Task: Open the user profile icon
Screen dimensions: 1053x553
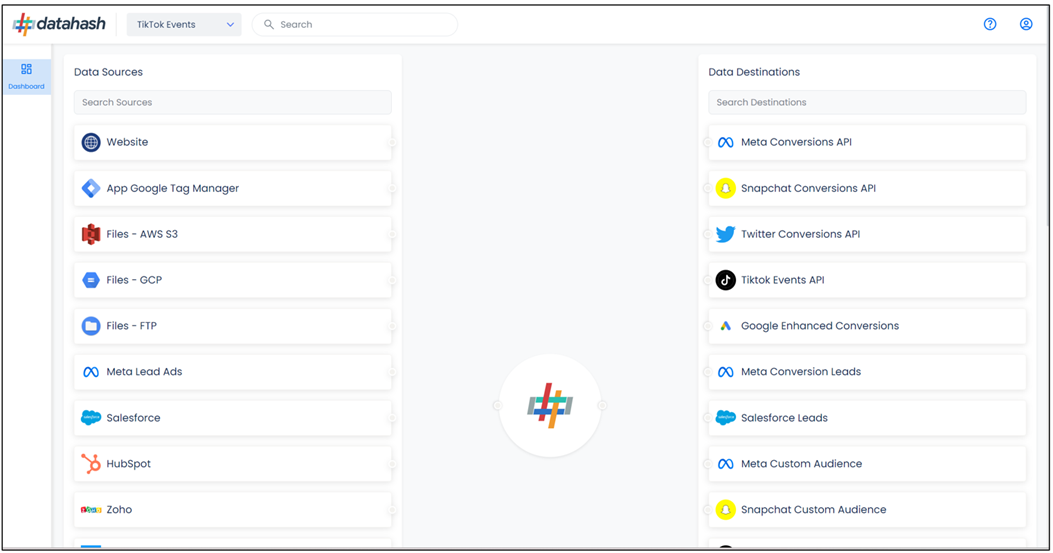Action: [x=1026, y=24]
